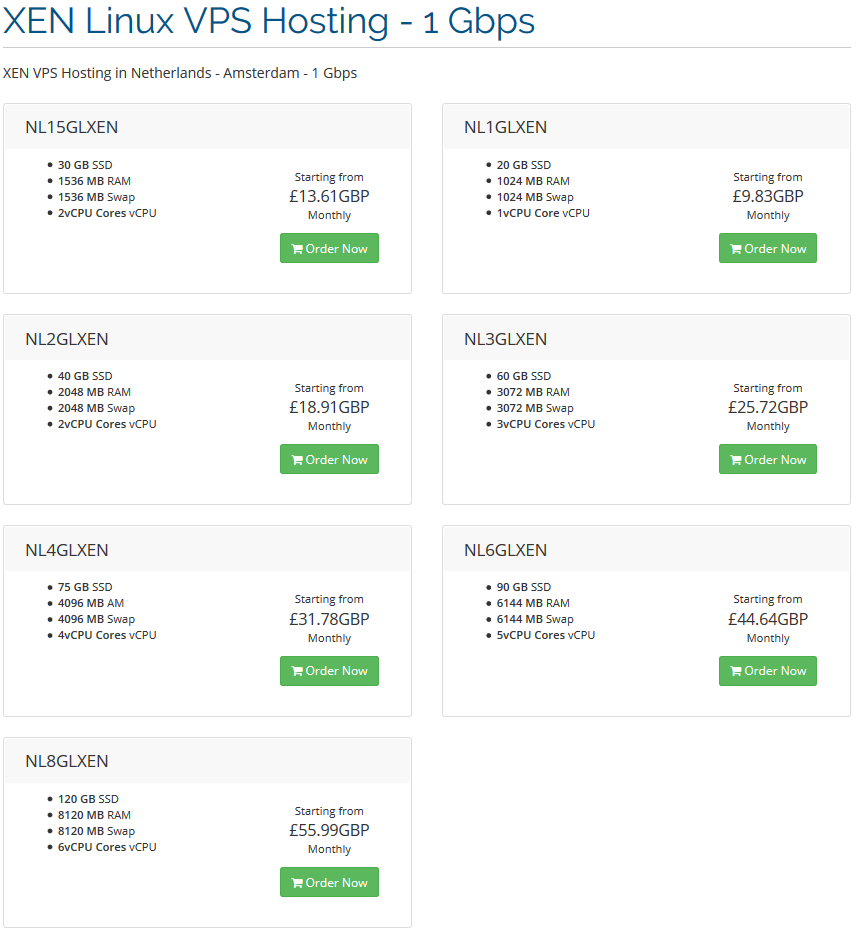Select the NL15GLXEN plan title
Image resolution: width=856 pixels, height=933 pixels.
[71, 127]
